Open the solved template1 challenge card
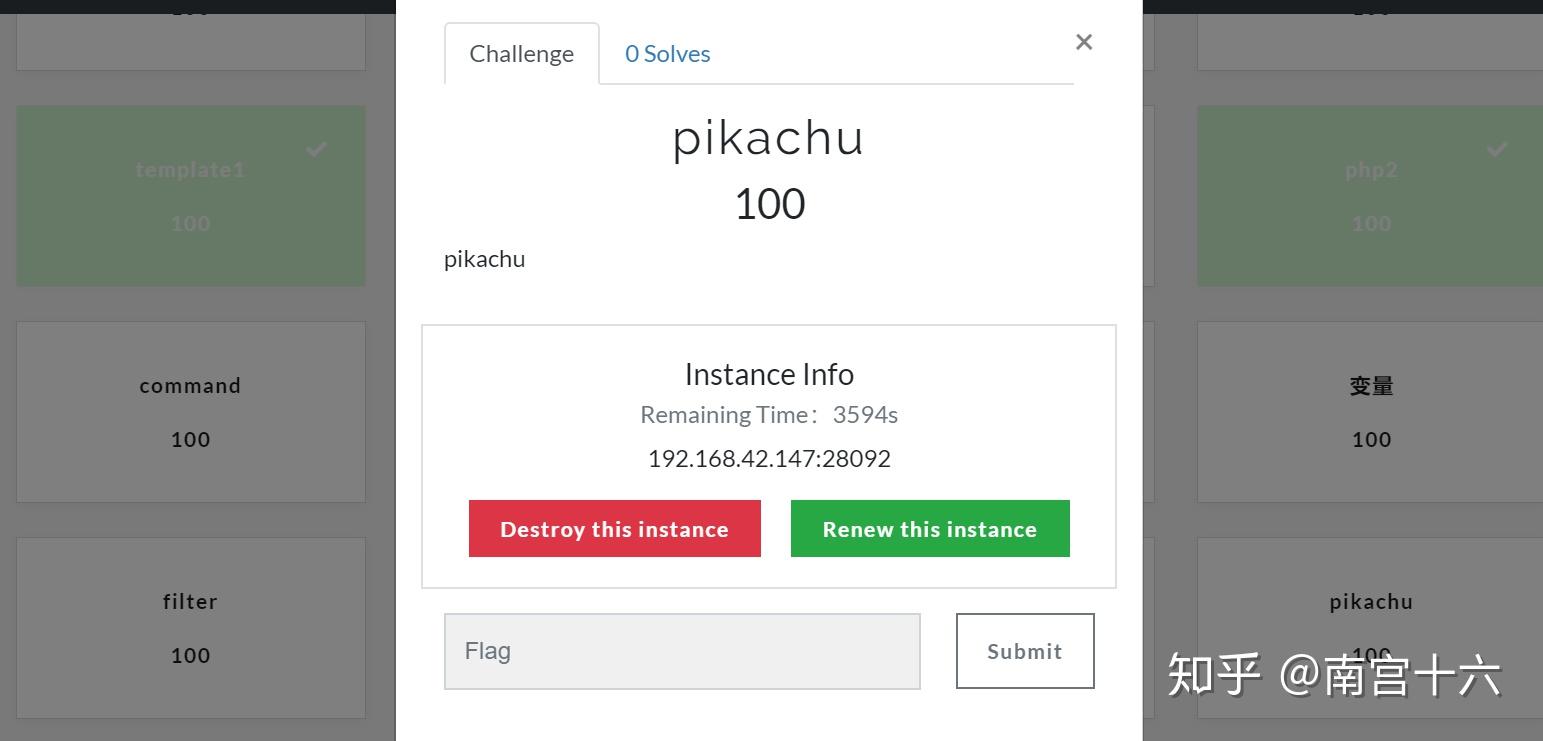Screen dimensions: 1543x741 [x=190, y=196]
